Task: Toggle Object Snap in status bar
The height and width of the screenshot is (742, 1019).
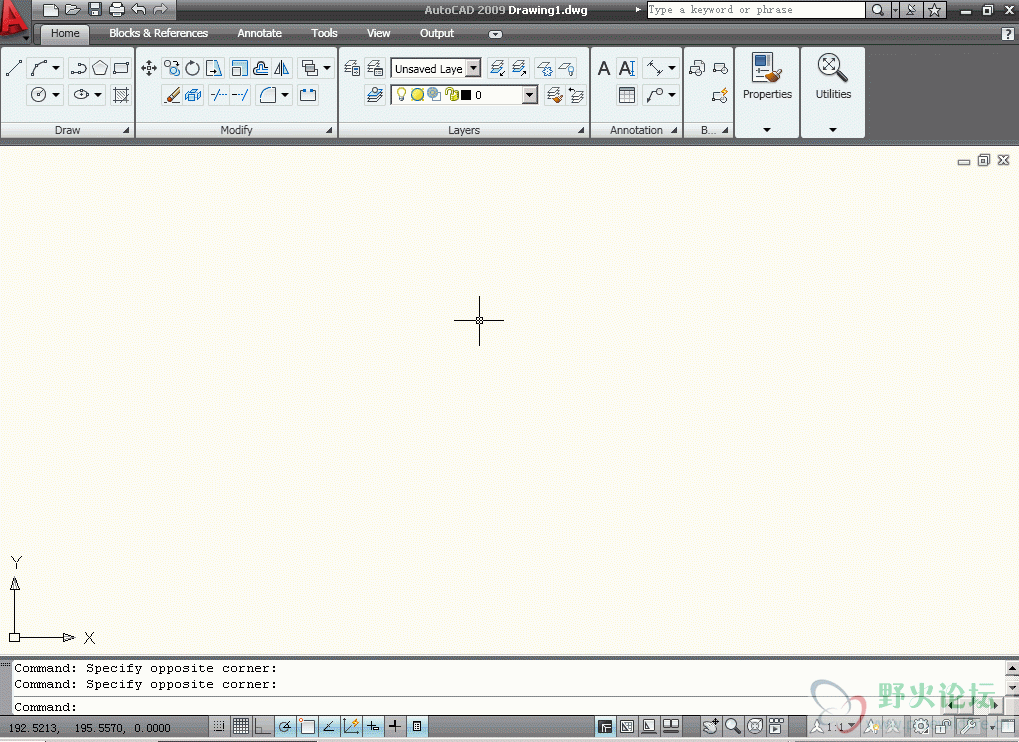Action: click(x=307, y=726)
